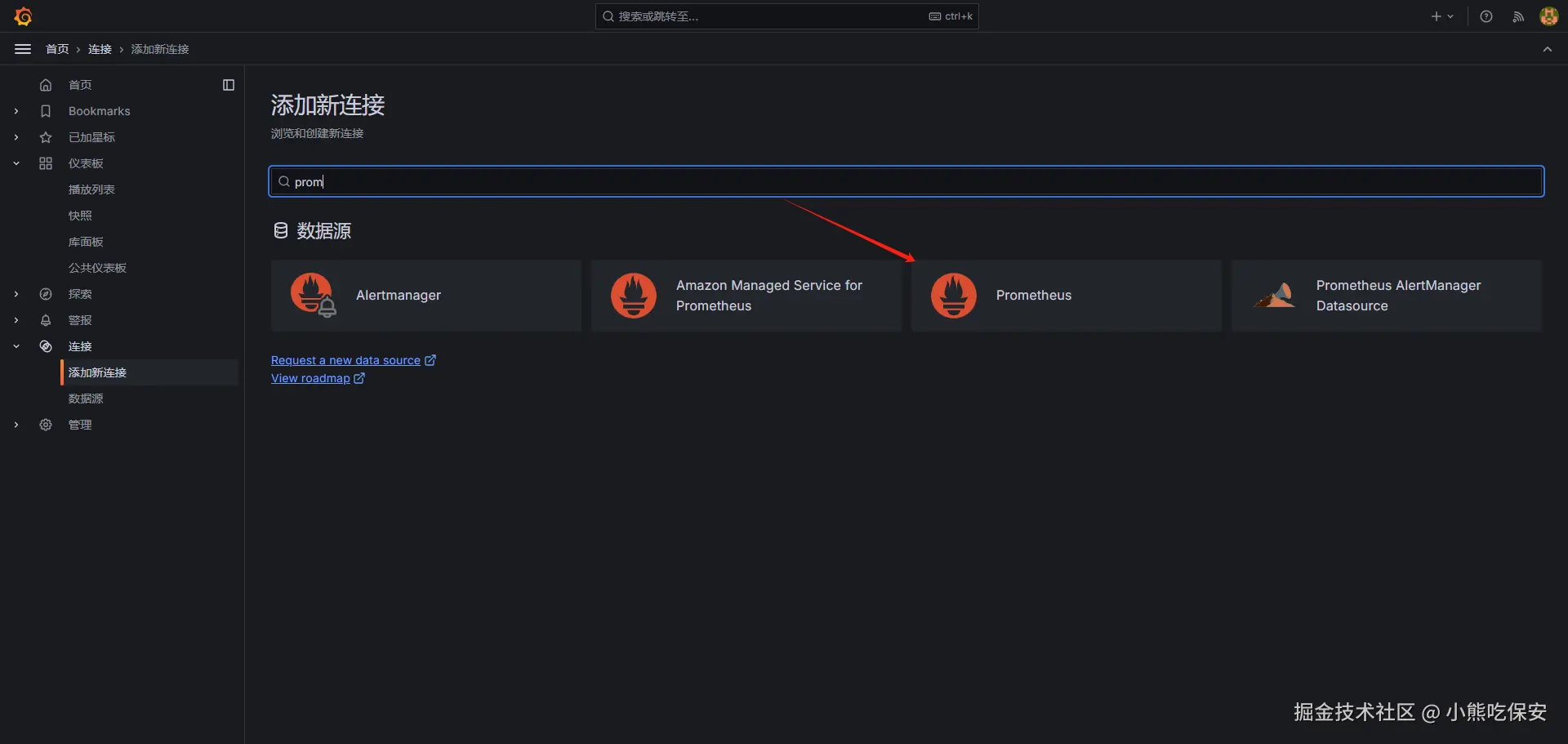The width and height of the screenshot is (1568, 744).
Task: Select Amazon Managed Service for Prometheus card
Action: tap(746, 296)
